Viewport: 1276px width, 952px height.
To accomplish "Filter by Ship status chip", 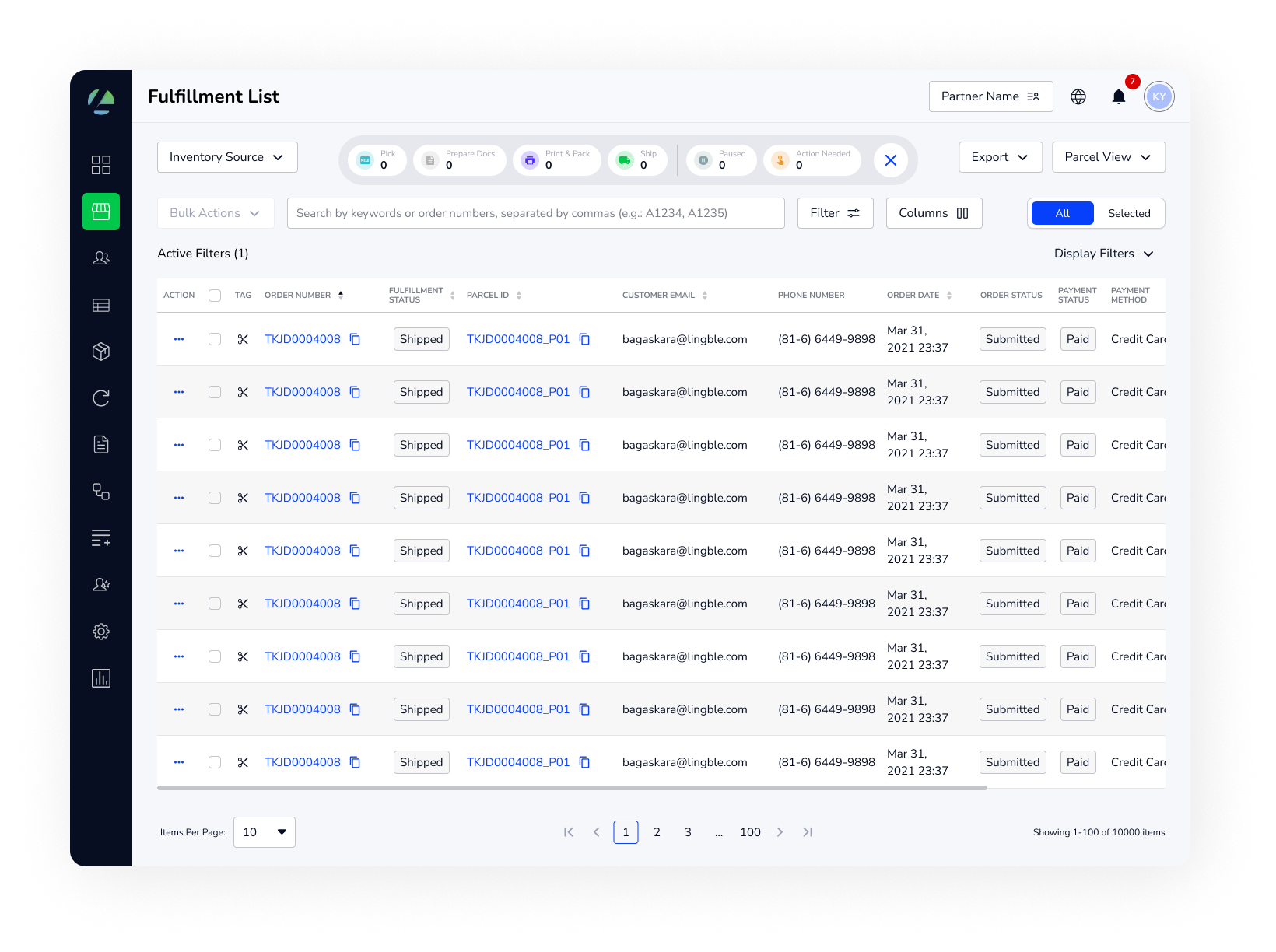I will point(638,160).
